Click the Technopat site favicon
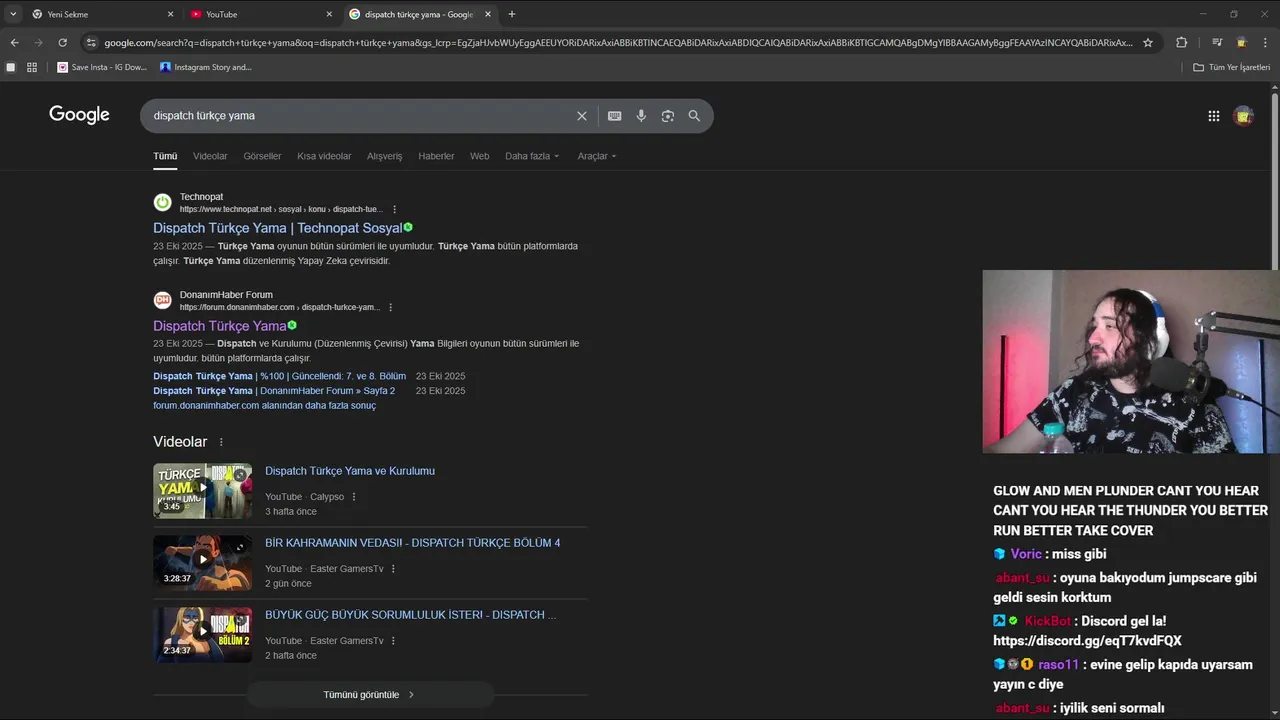Image resolution: width=1280 pixels, height=720 pixels. [162, 202]
